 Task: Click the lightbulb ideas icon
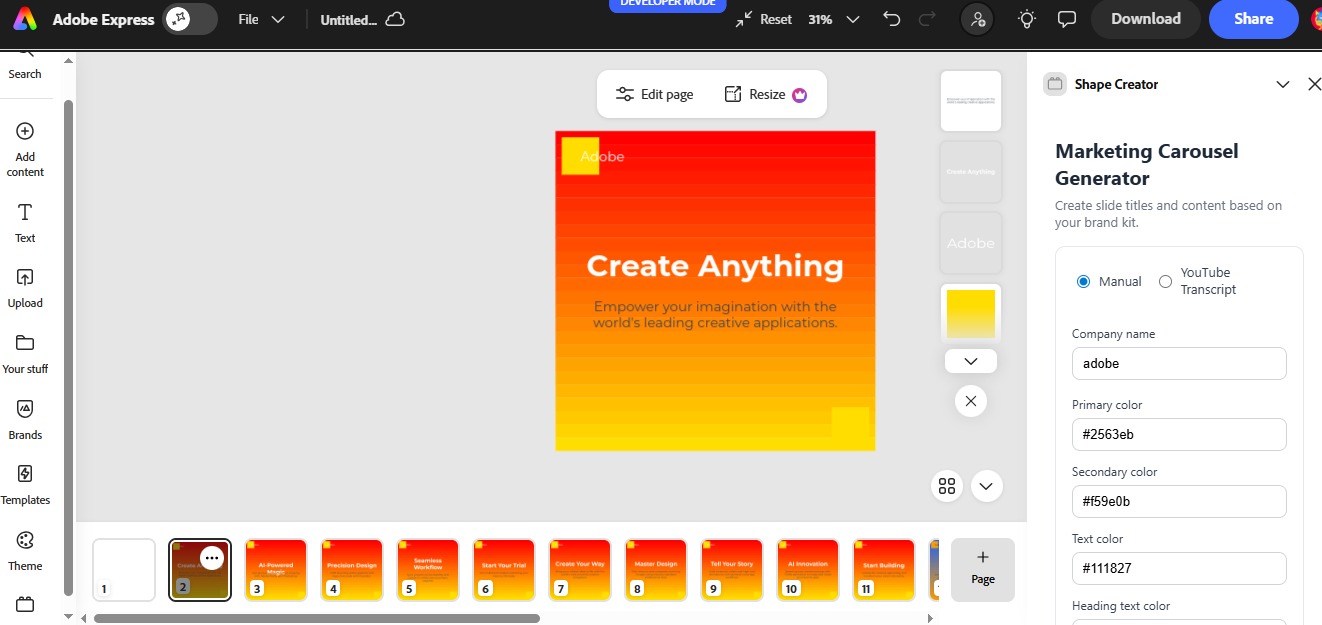pyautogui.click(x=1027, y=19)
